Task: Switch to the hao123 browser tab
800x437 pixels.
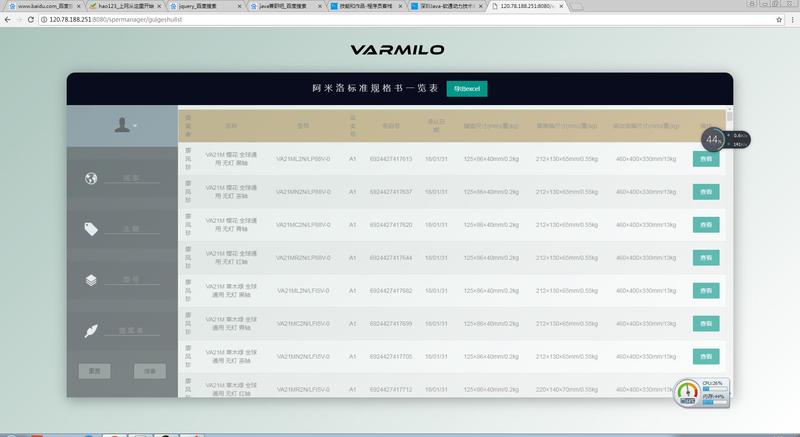Action: click(122, 6)
